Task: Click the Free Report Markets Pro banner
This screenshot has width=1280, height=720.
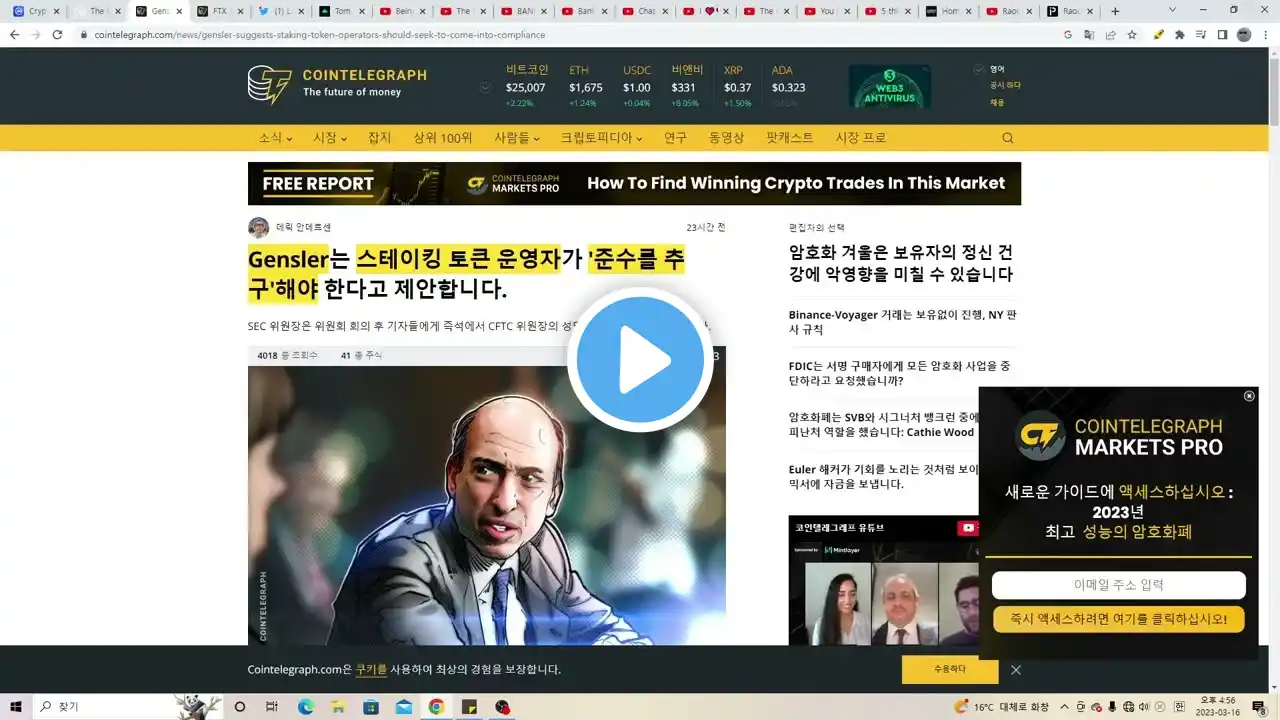Action: pyautogui.click(x=634, y=183)
